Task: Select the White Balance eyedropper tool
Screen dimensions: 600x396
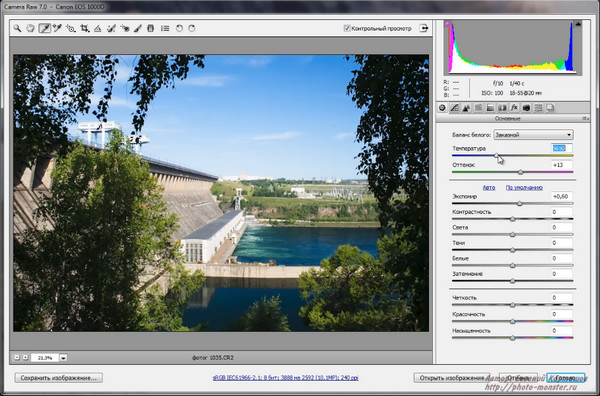Action: tap(44, 28)
